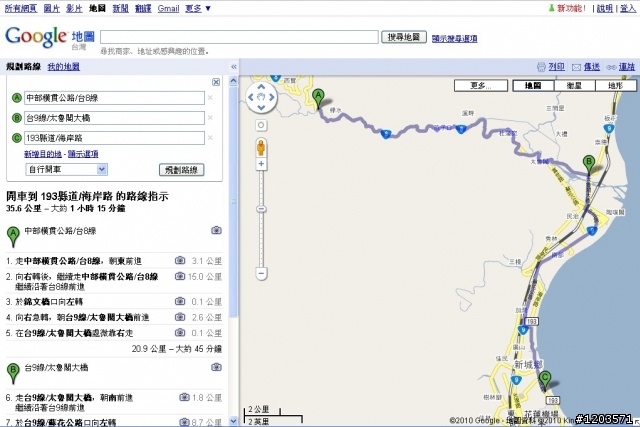640x427 pixels.
Task: Click the green C marker beside third input
Action: [x=16, y=138]
